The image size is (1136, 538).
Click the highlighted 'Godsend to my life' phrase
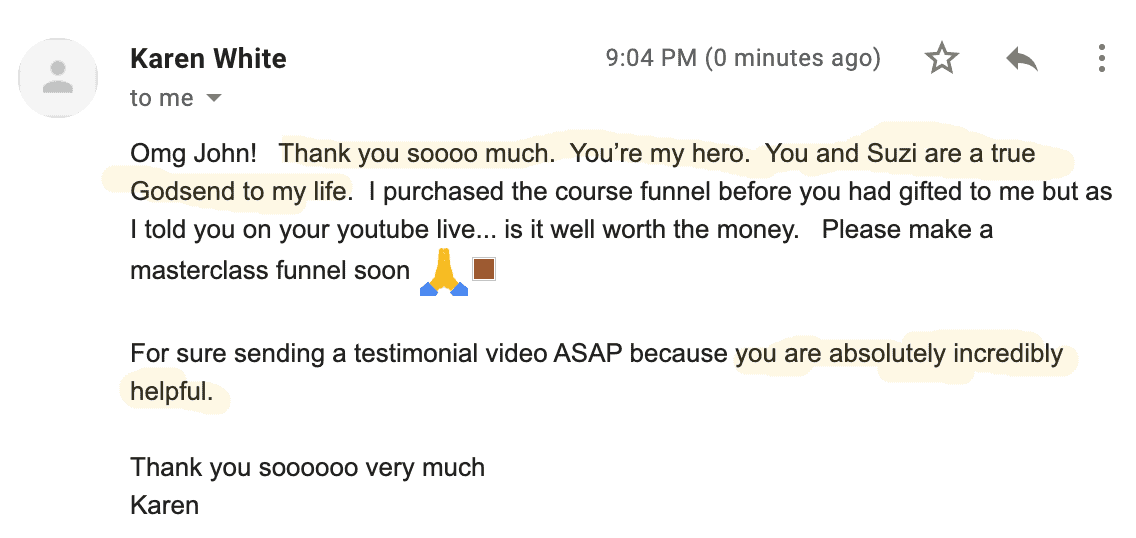click(238, 192)
